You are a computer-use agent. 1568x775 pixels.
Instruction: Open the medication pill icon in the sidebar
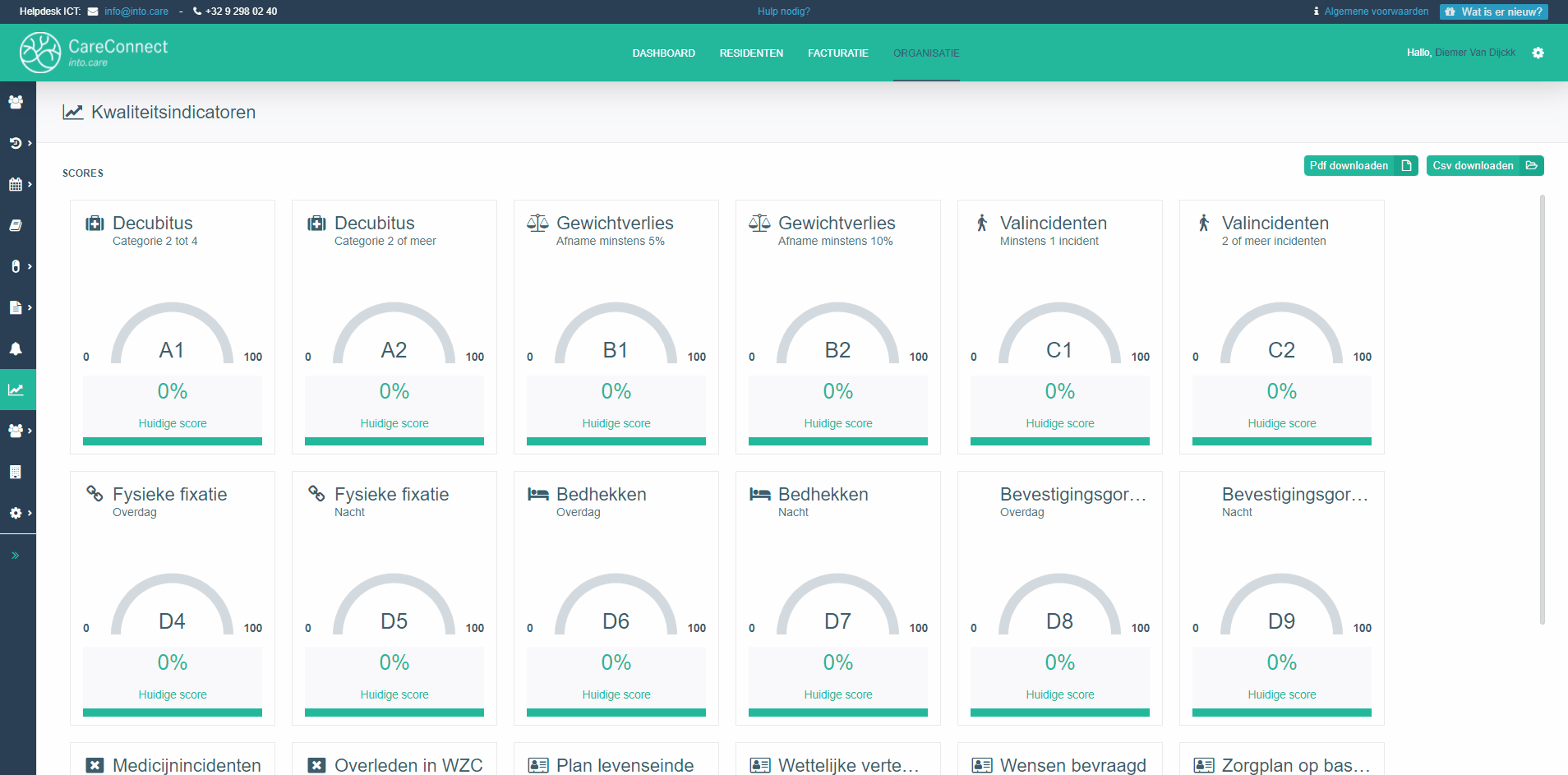tap(15, 266)
